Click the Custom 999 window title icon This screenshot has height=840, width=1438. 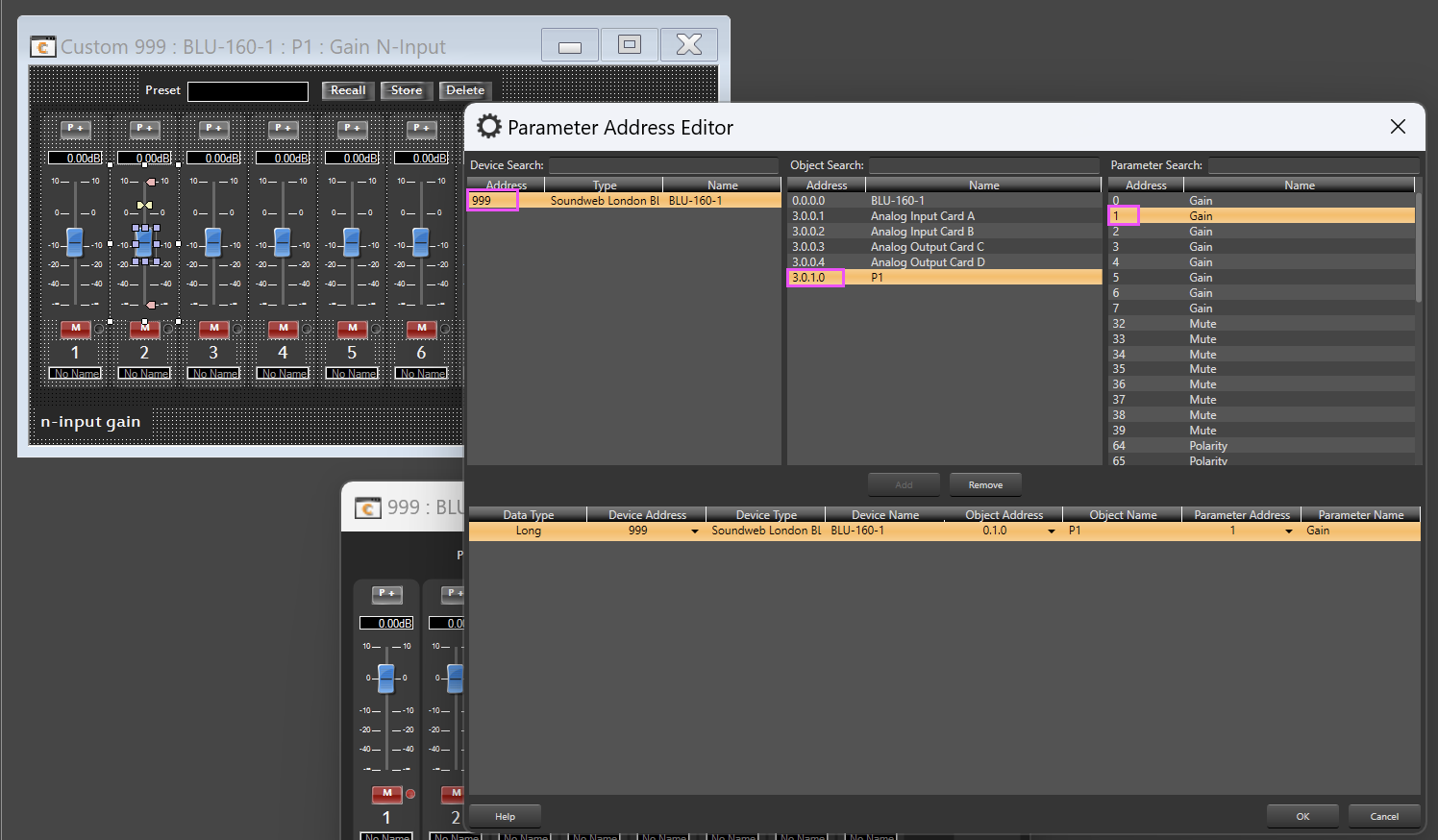(x=43, y=46)
